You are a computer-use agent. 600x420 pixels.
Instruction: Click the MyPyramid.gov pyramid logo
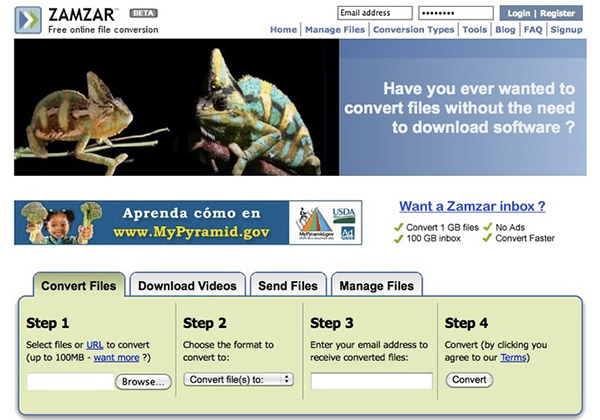[x=316, y=223]
